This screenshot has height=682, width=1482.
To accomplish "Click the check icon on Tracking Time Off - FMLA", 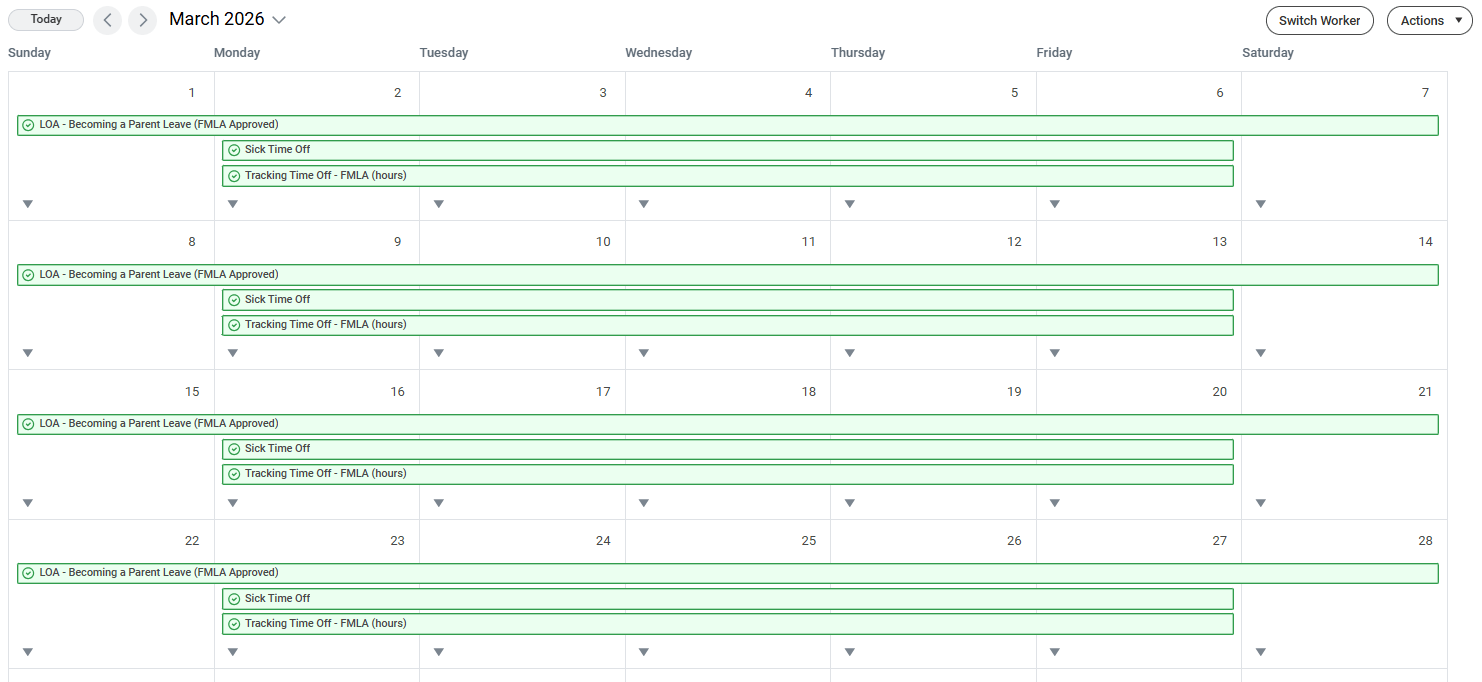I will pyautogui.click(x=233, y=175).
